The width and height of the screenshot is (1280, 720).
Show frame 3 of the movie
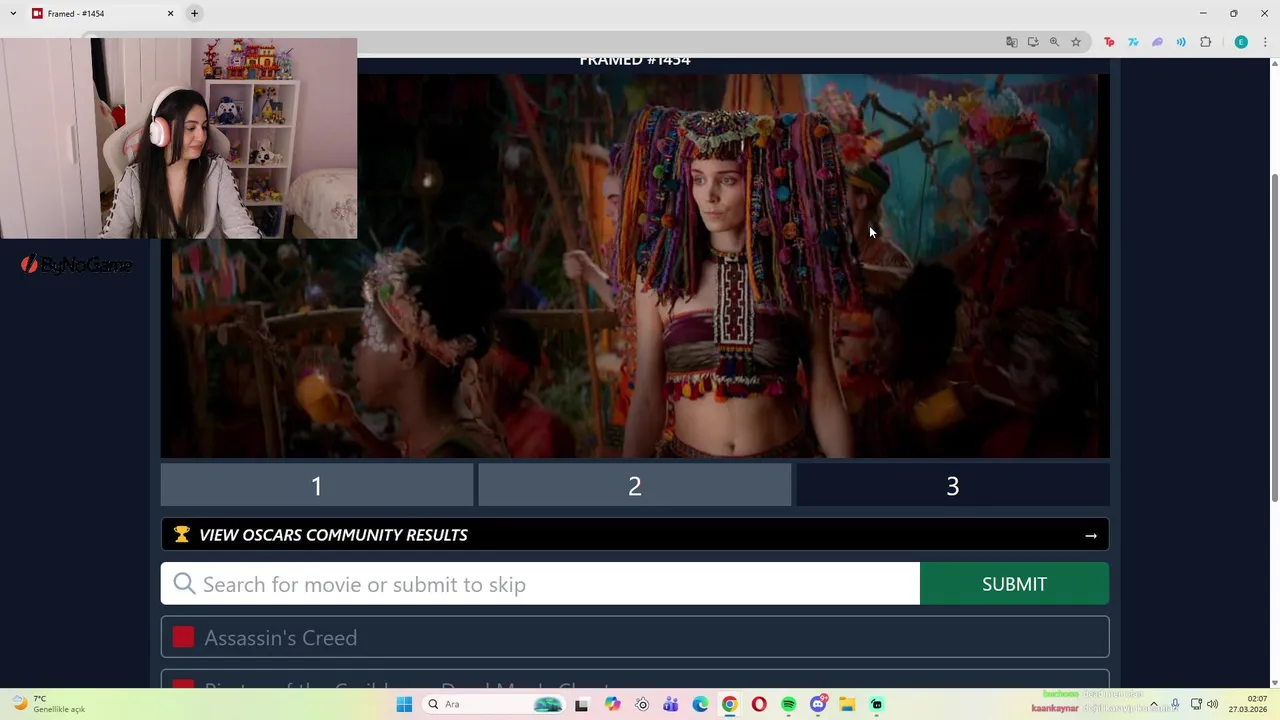point(952,486)
